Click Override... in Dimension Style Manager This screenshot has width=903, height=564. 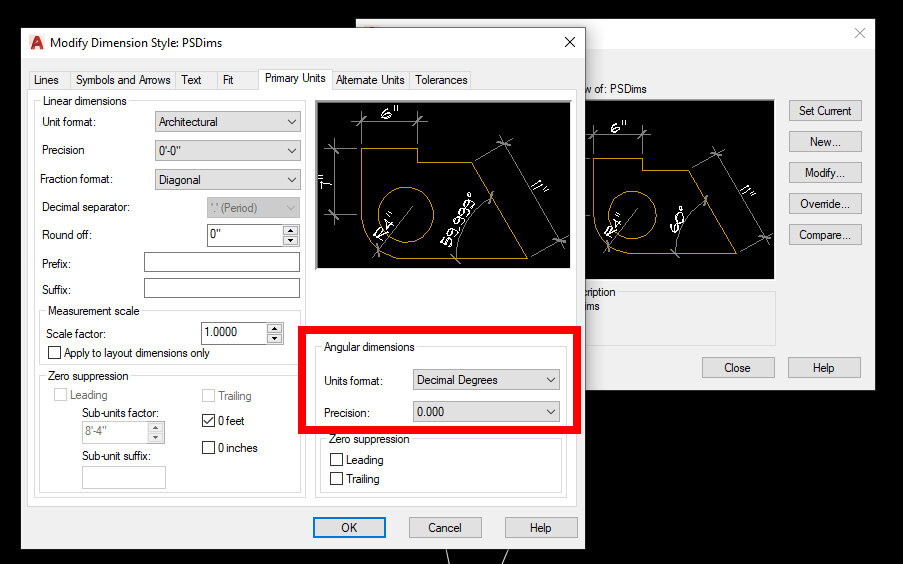point(825,204)
